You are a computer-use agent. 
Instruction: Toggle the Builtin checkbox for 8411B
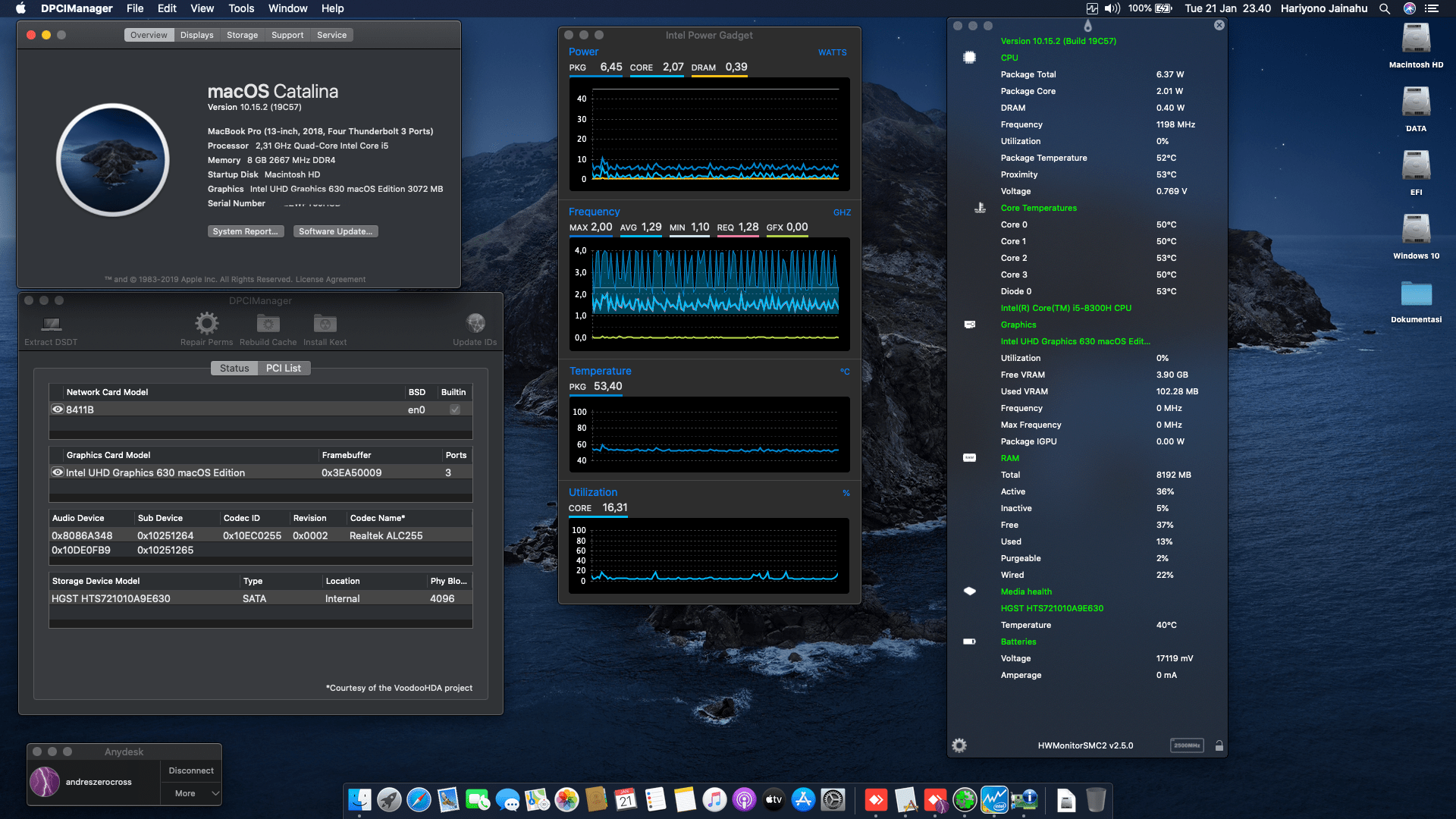454,409
